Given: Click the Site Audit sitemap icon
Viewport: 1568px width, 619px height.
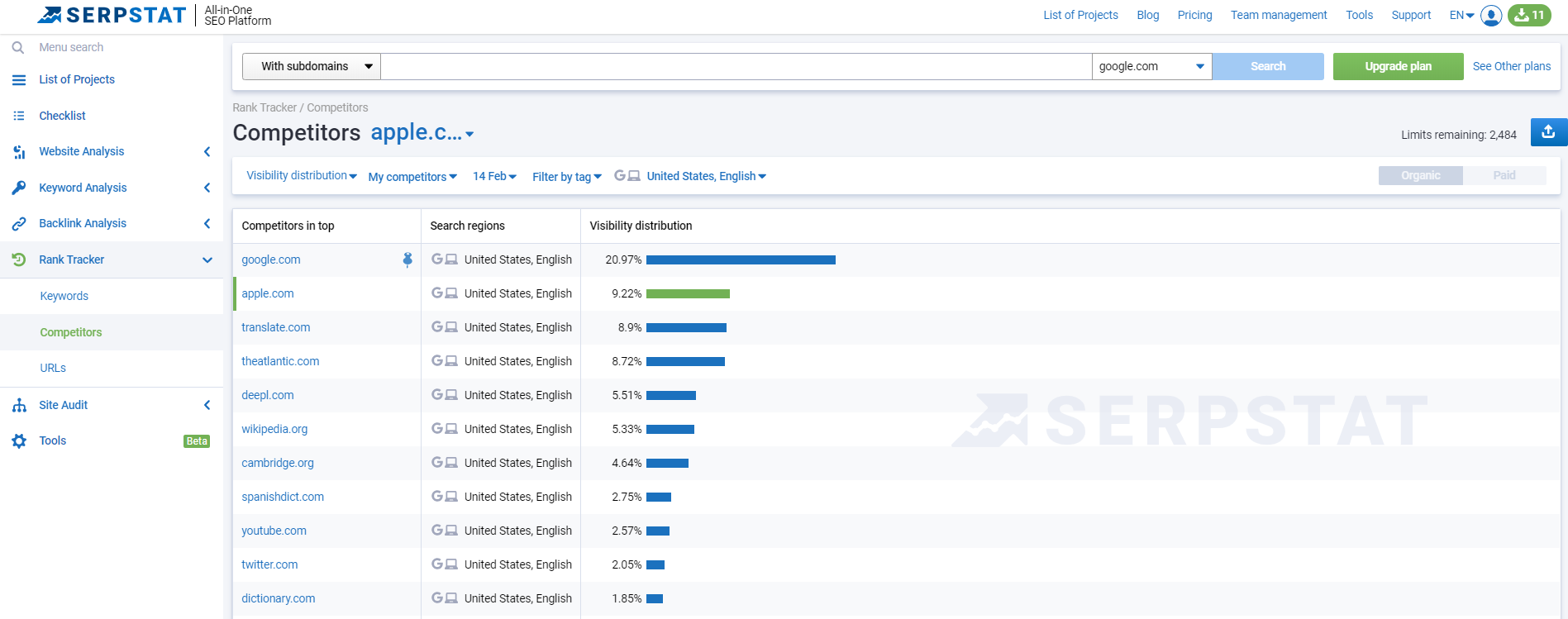Looking at the screenshot, I should [19, 405].
